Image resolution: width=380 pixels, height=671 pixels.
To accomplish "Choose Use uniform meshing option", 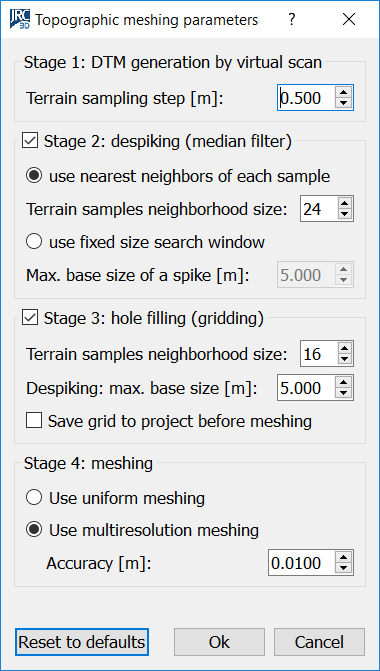I will click(x=34, y=498).
